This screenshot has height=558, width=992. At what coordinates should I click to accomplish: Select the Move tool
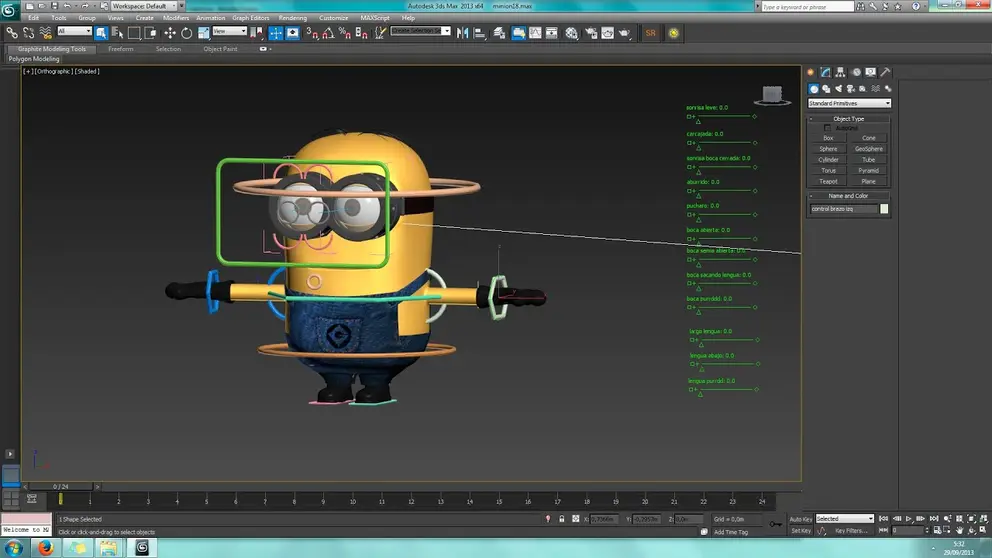pyautogui.click(x=170, y=32)
